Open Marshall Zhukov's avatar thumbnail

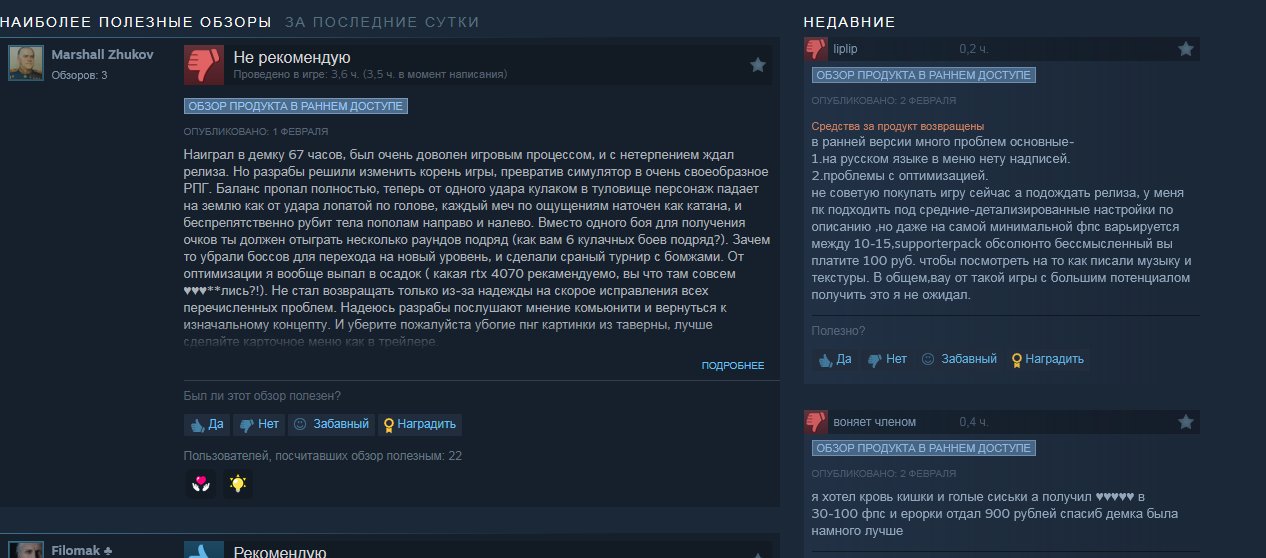click(26, 63)
